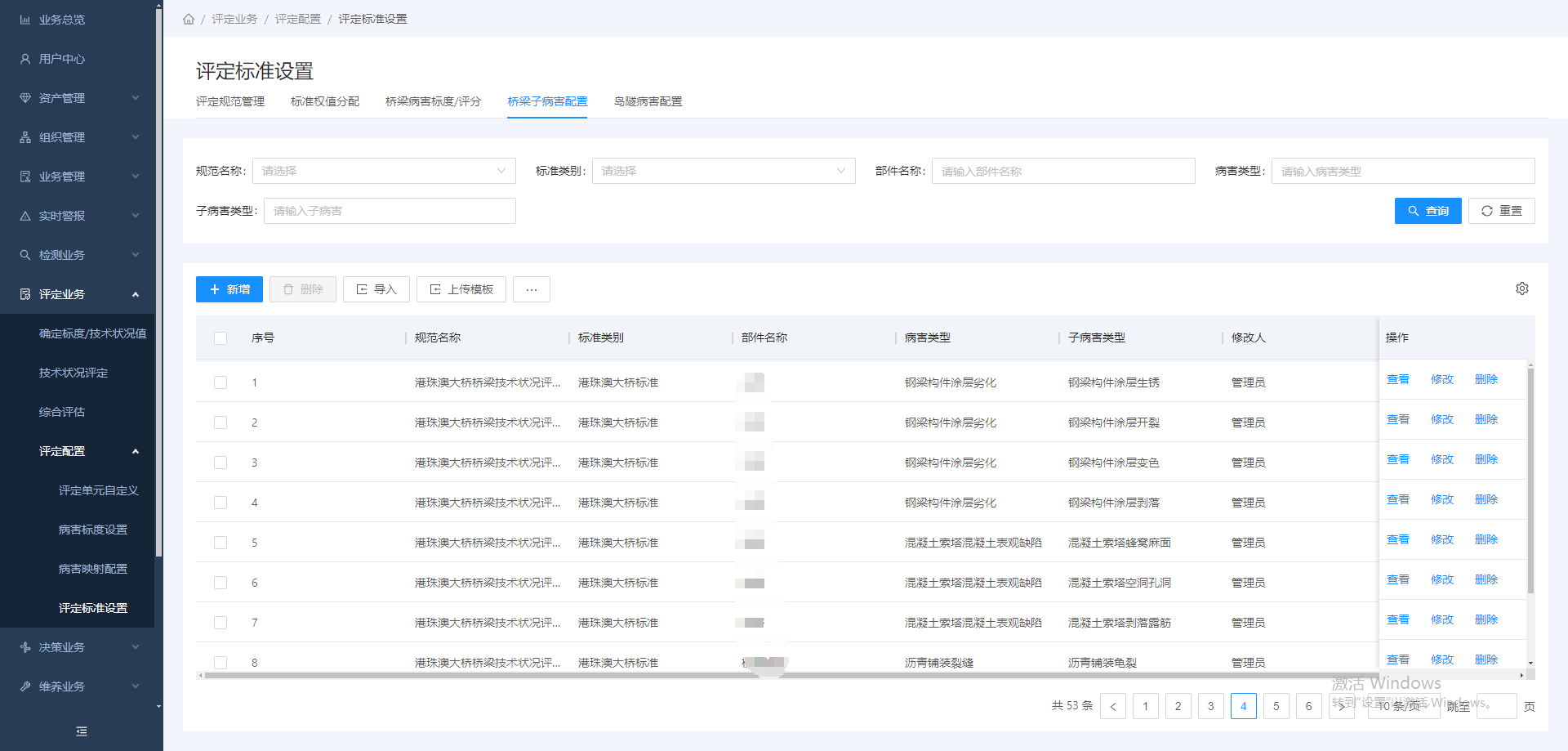The image size is (1568, 751).
Task: Check the row 2 checkbox
Action: pos(220,422)
